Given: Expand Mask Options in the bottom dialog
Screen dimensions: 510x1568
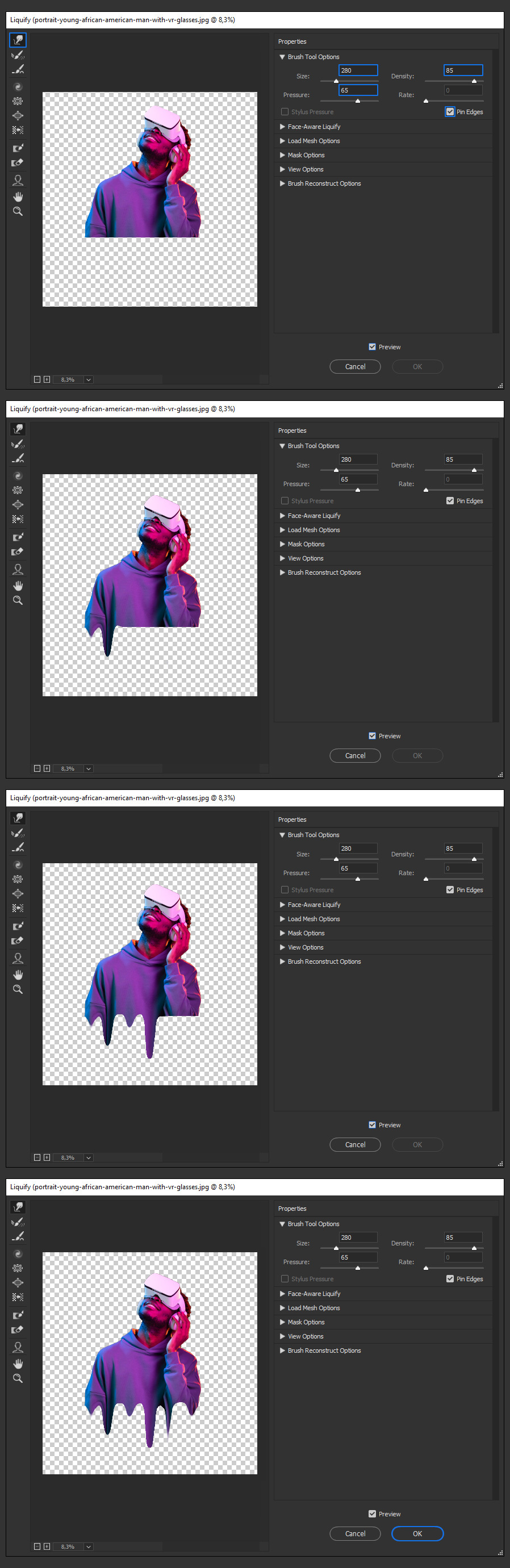Looking at the screenshot, I should (282, 1322).
